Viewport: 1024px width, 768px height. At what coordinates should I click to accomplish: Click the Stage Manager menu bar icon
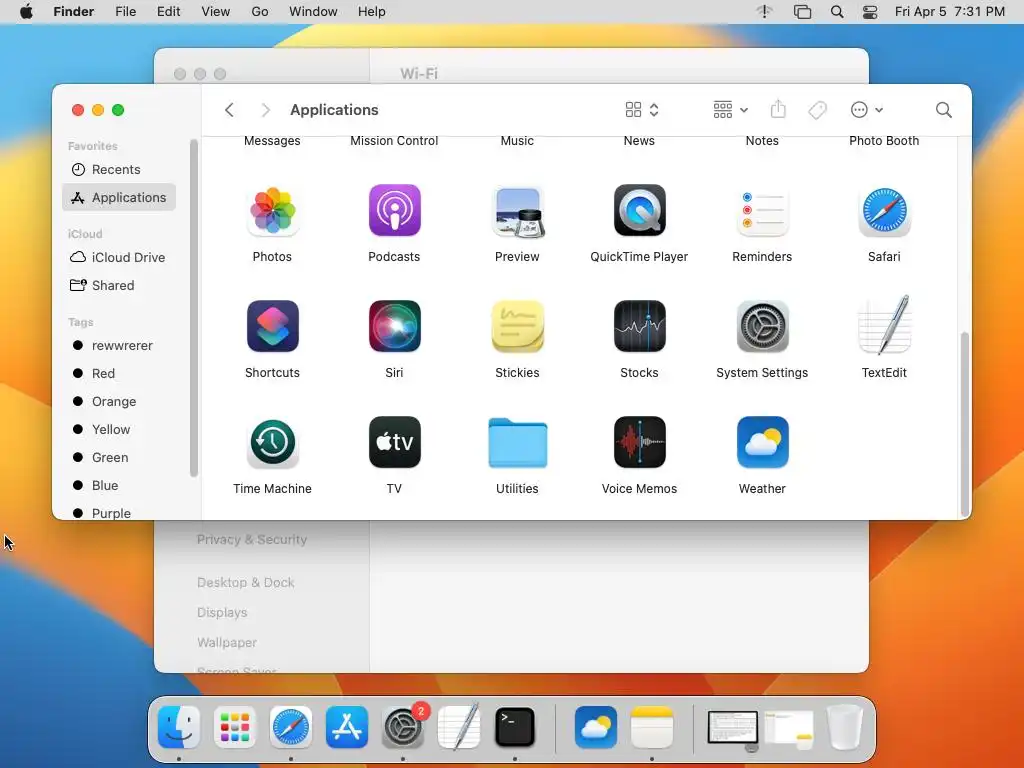coord(802,12)
